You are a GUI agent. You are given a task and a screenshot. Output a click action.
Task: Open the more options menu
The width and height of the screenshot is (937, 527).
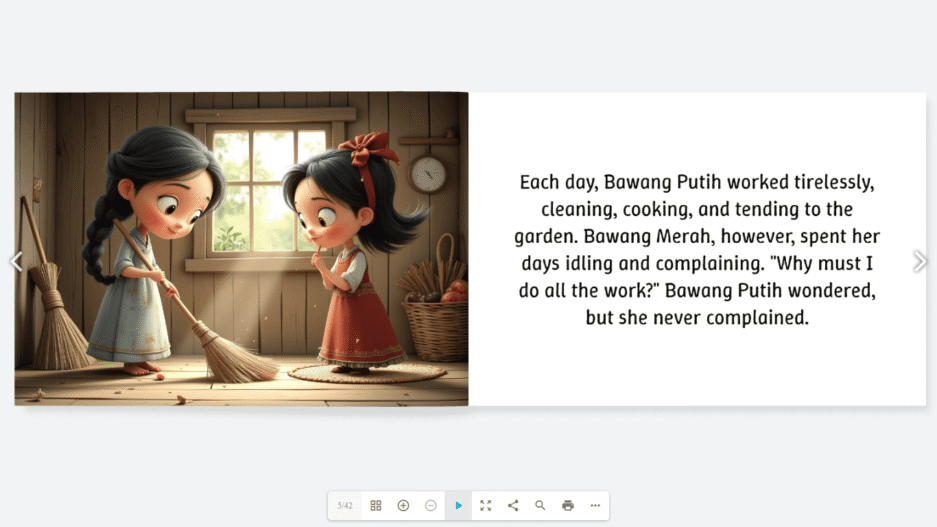595,505
